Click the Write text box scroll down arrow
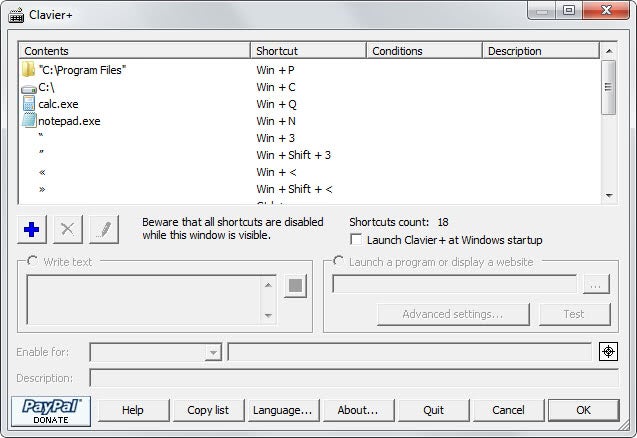The width and height of the screenshot is (637, 438). (x=268, y=315)
